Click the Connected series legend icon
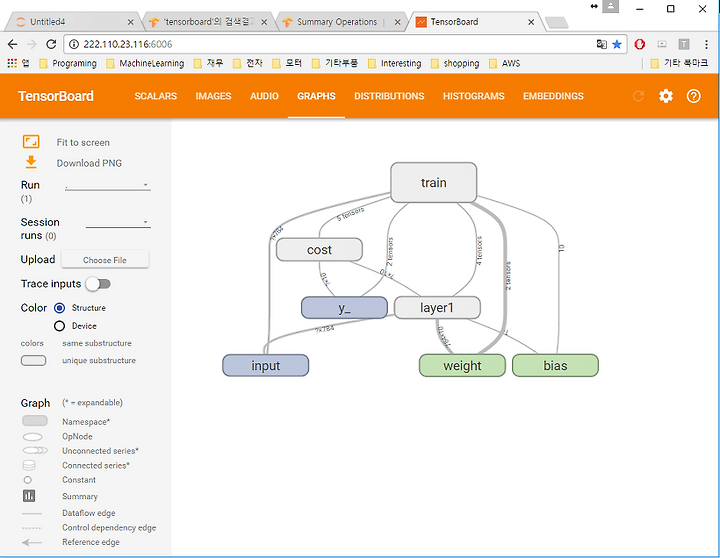Image resolution: width=720 pixels, height=558 pixels. click(x=29, y=465)
